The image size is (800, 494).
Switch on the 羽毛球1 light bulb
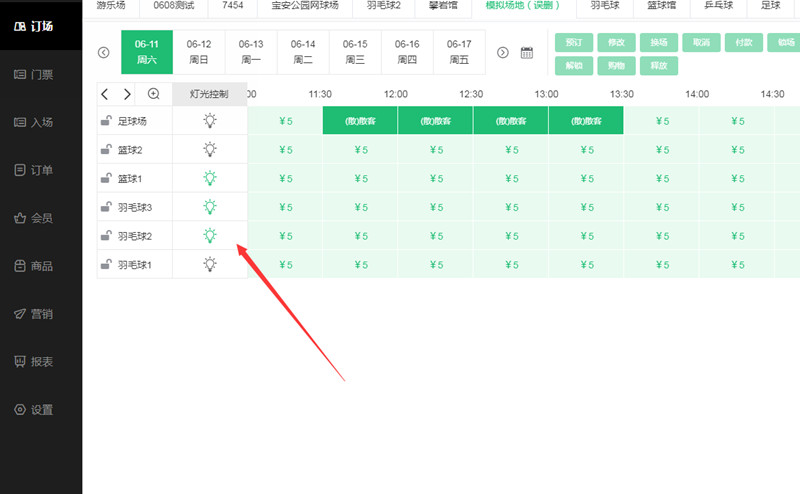pos(210,265)
